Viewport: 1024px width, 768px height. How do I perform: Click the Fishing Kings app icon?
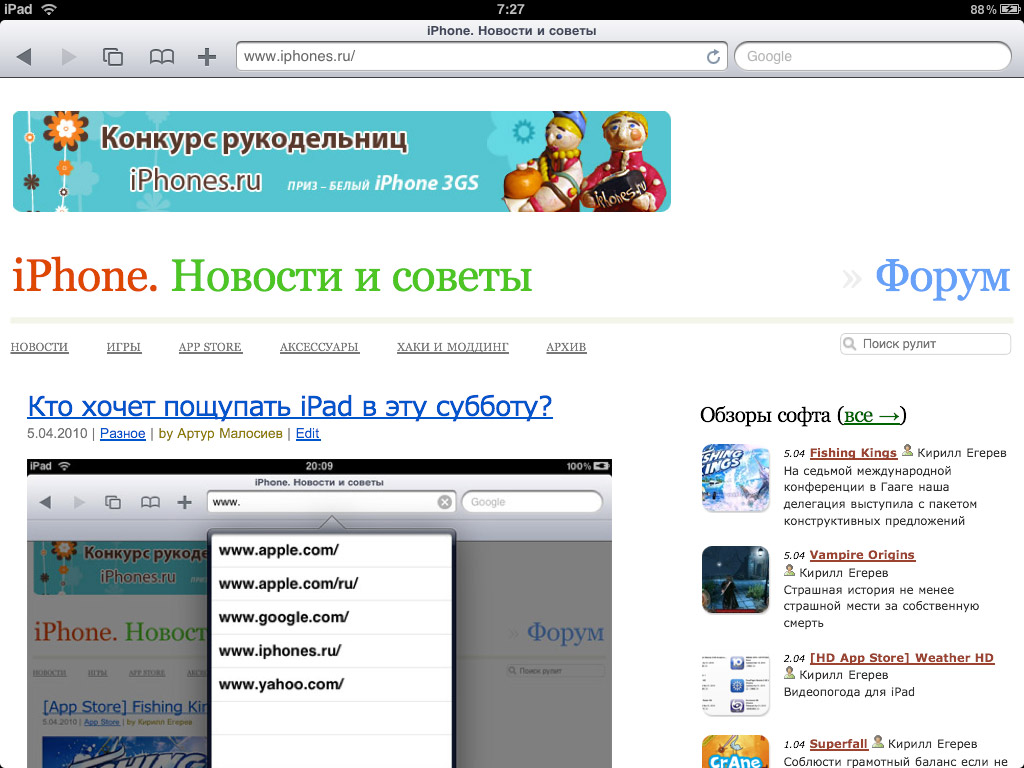coord(735,477)
